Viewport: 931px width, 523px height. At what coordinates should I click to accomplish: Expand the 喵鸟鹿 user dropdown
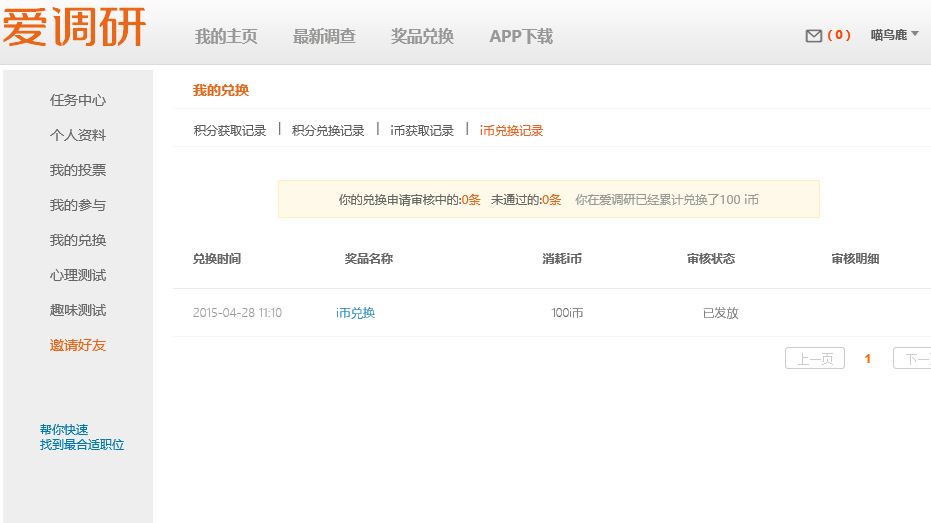tap(894, 35)
